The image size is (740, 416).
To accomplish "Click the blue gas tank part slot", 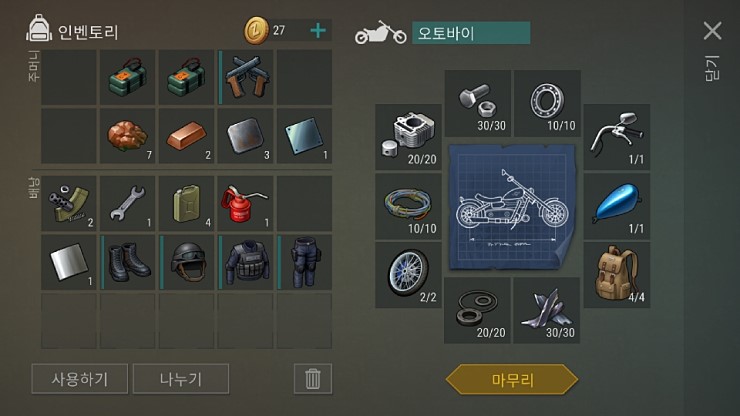I will (x=617, y=206).
